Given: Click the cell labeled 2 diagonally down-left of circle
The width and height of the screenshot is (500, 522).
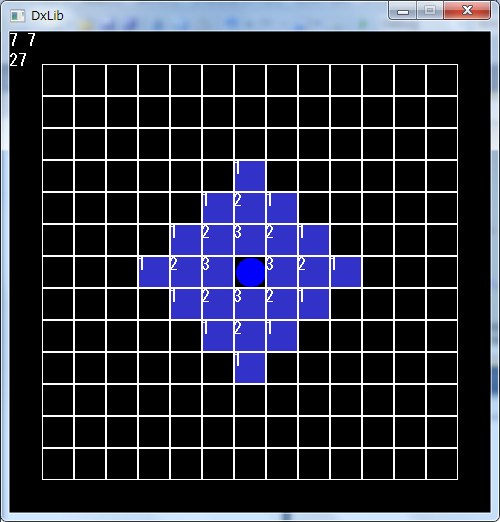Looking at the screenshot, I should pos(218,304).
